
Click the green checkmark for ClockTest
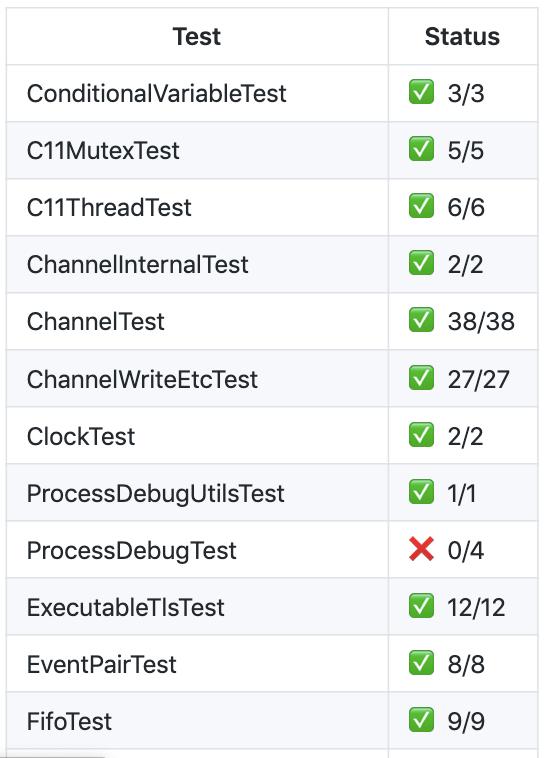point(421,435)
